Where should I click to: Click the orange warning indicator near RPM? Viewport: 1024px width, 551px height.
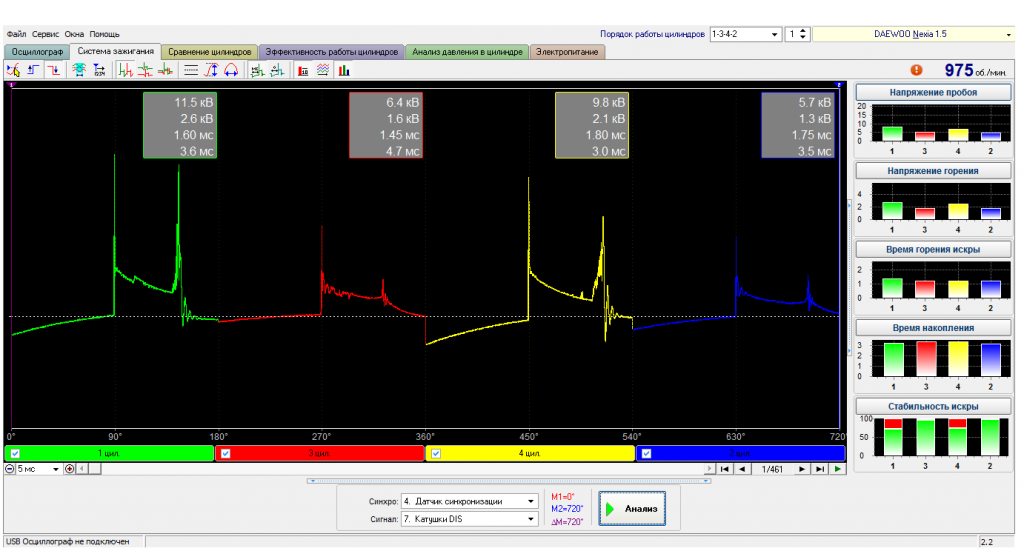tap(916, 70)
